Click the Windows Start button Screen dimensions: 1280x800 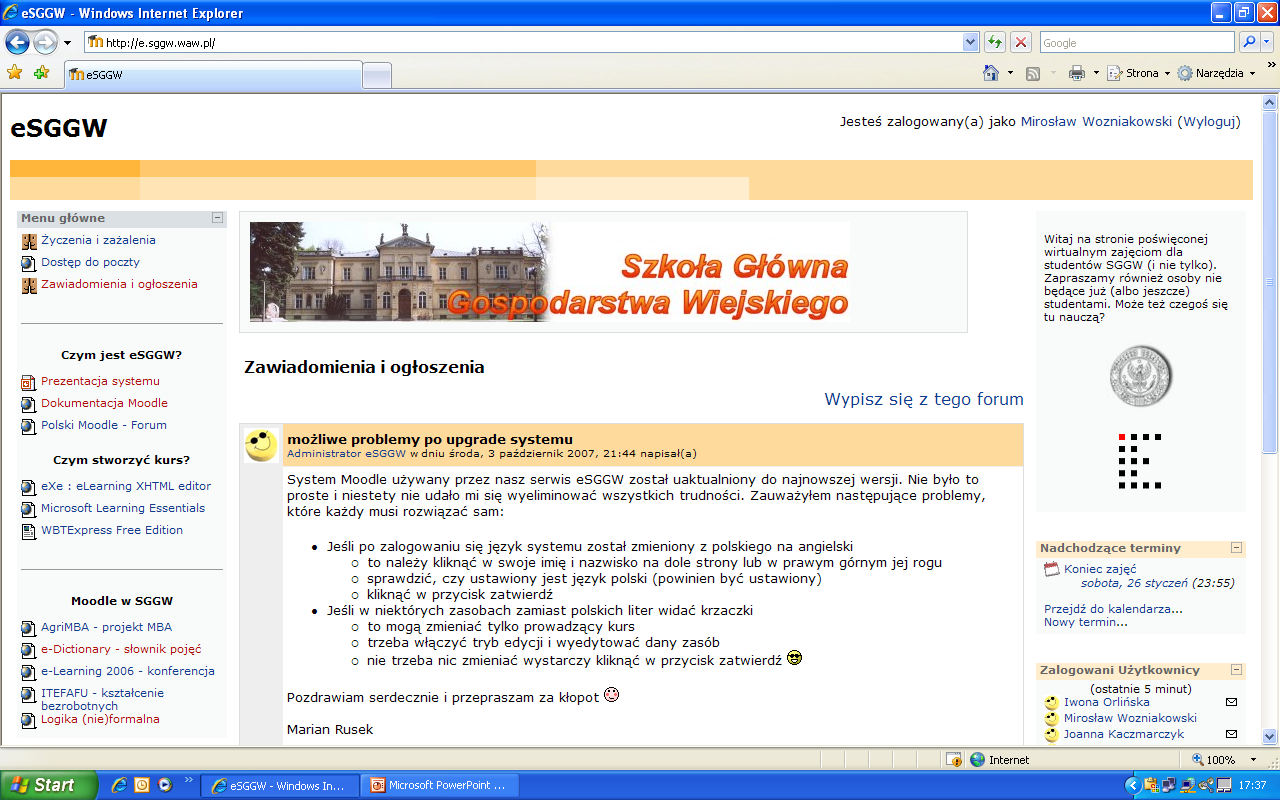pos(49,785)
